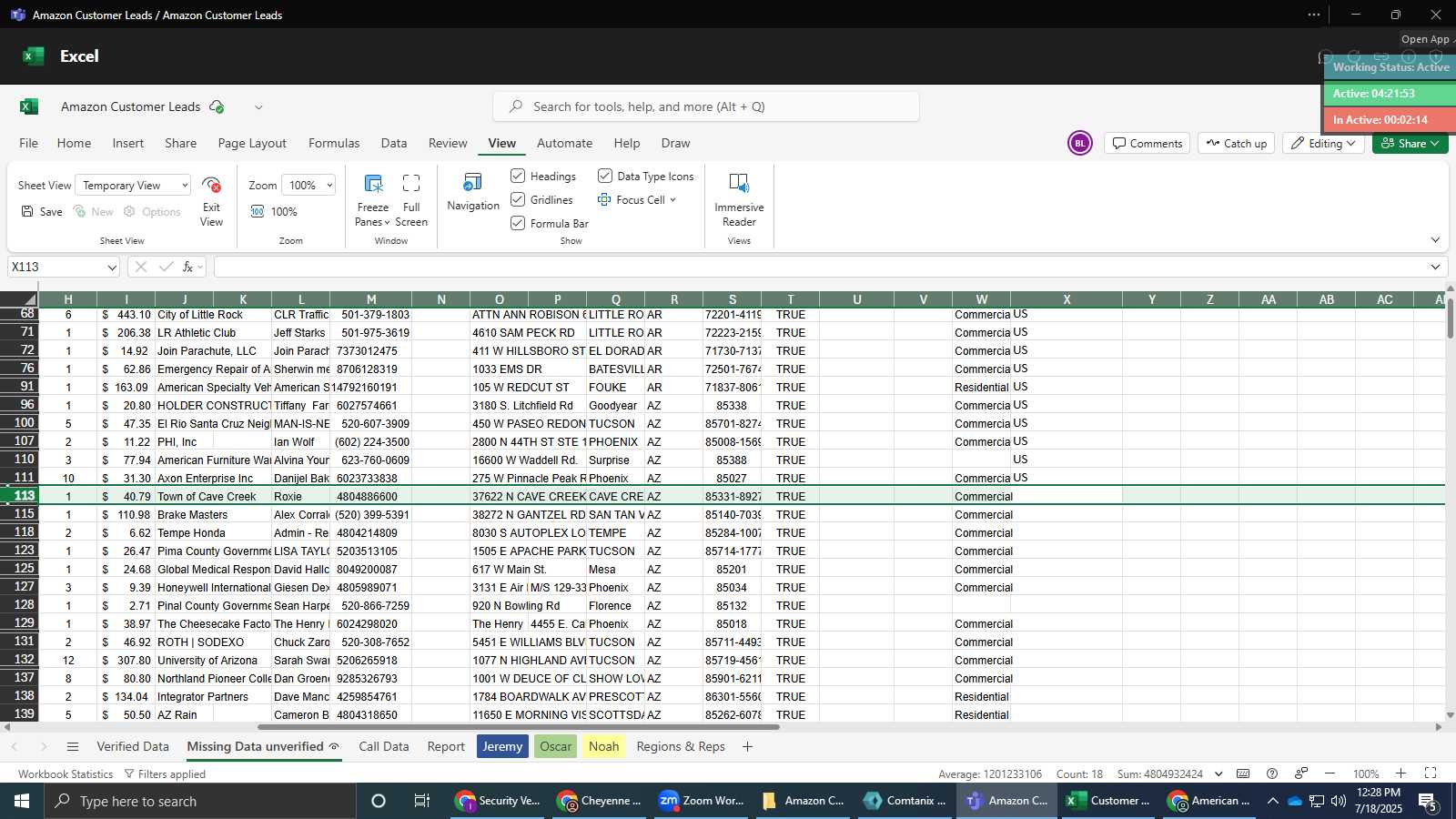This screenshot has height=819, width=1456.
Task: Click Workbook Statistics in status bar
Action: tap(66, 773)
